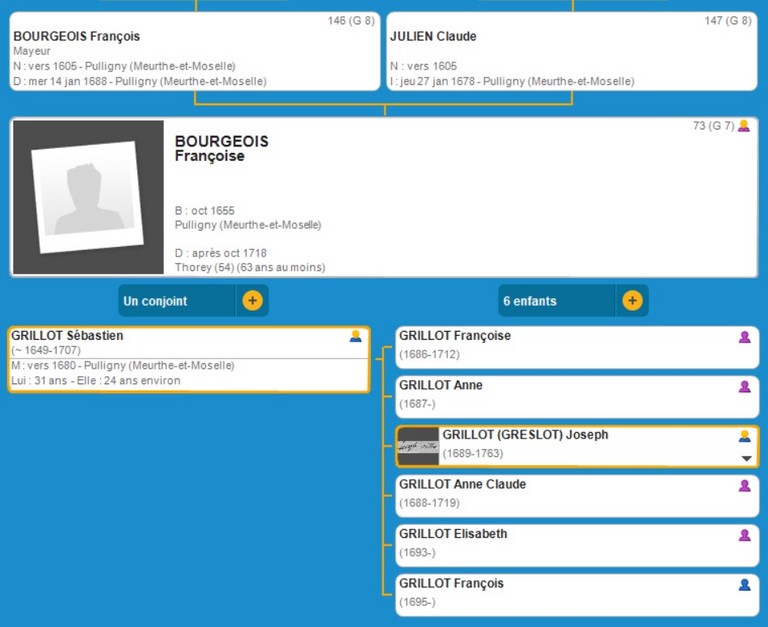Click person icon on Sébastien Grillot card

[356, 337]
